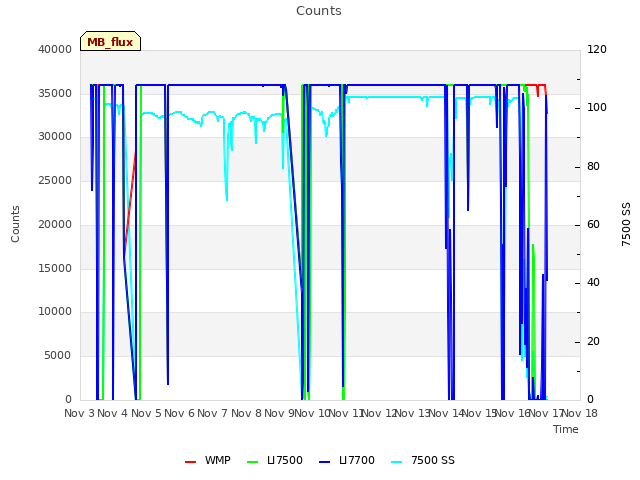Click the 15000 y-axis label
640x480 pixels.
click(55, 268)
